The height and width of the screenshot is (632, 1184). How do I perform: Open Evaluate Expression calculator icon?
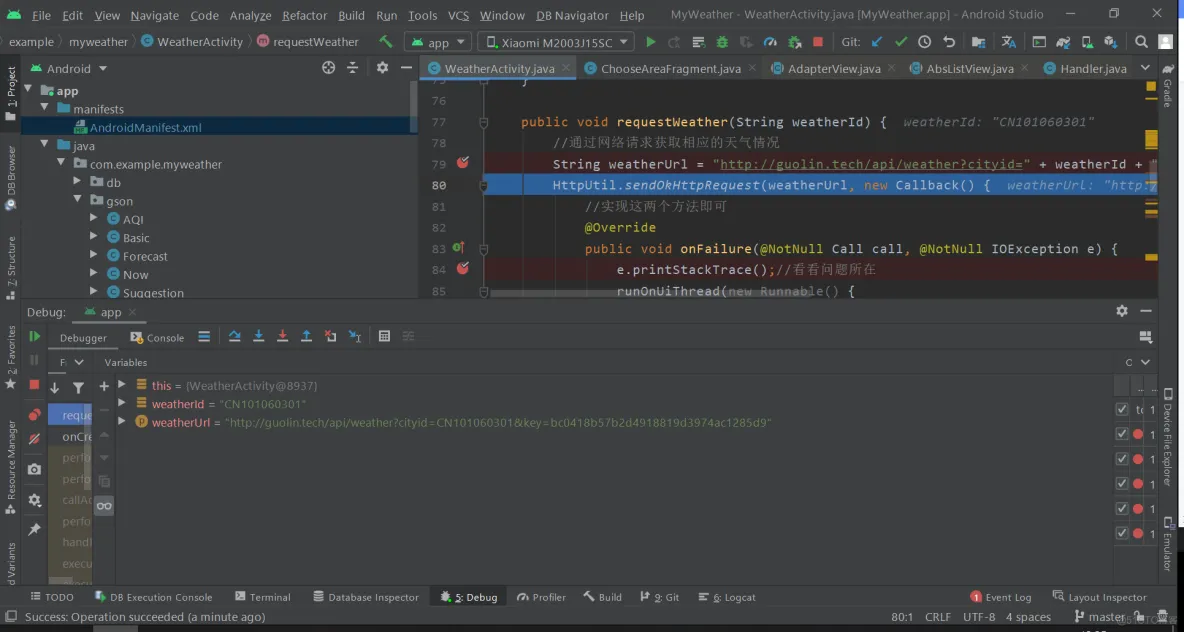point(384,336)
